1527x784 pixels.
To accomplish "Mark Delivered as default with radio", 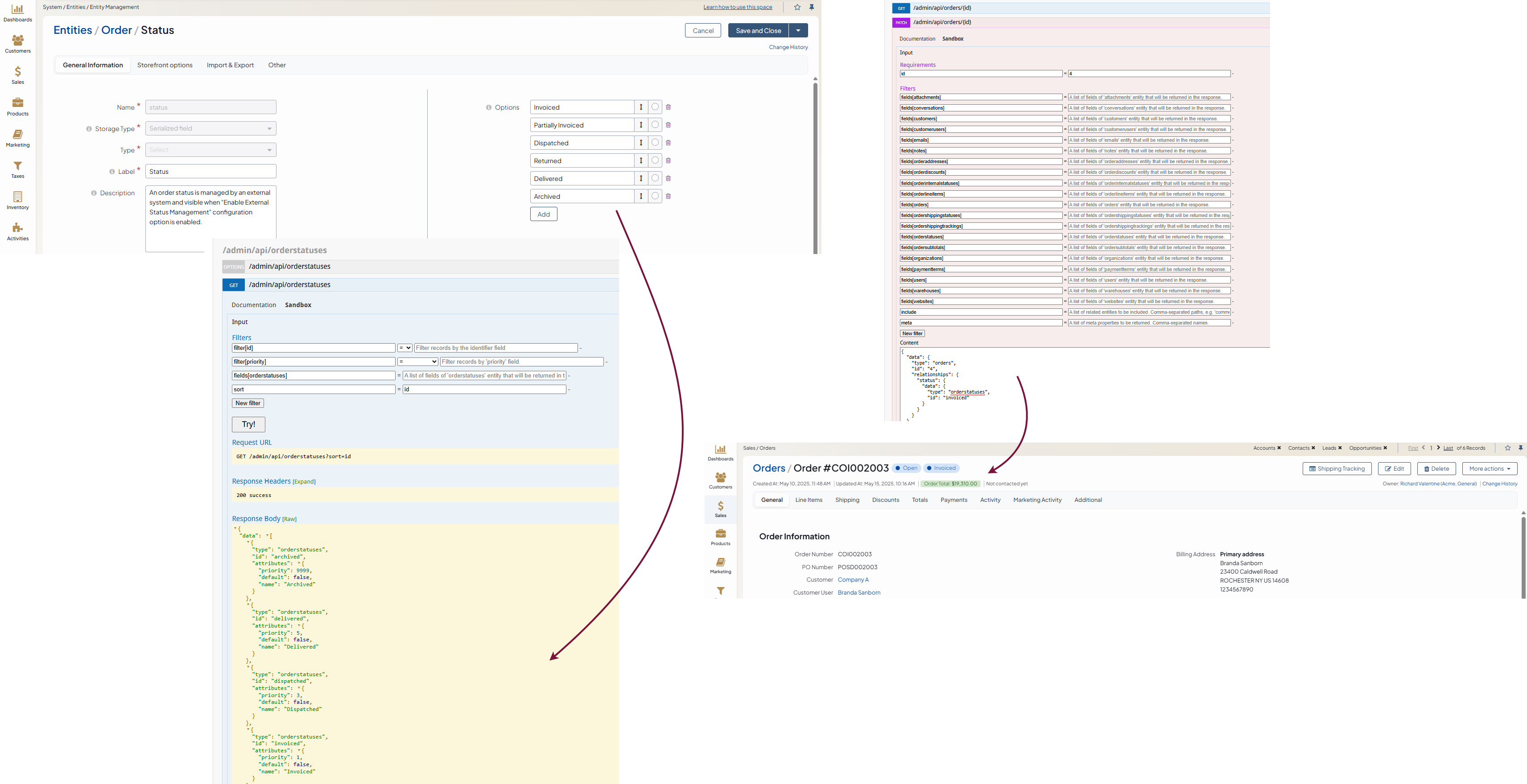I will (x=655, y=178).
